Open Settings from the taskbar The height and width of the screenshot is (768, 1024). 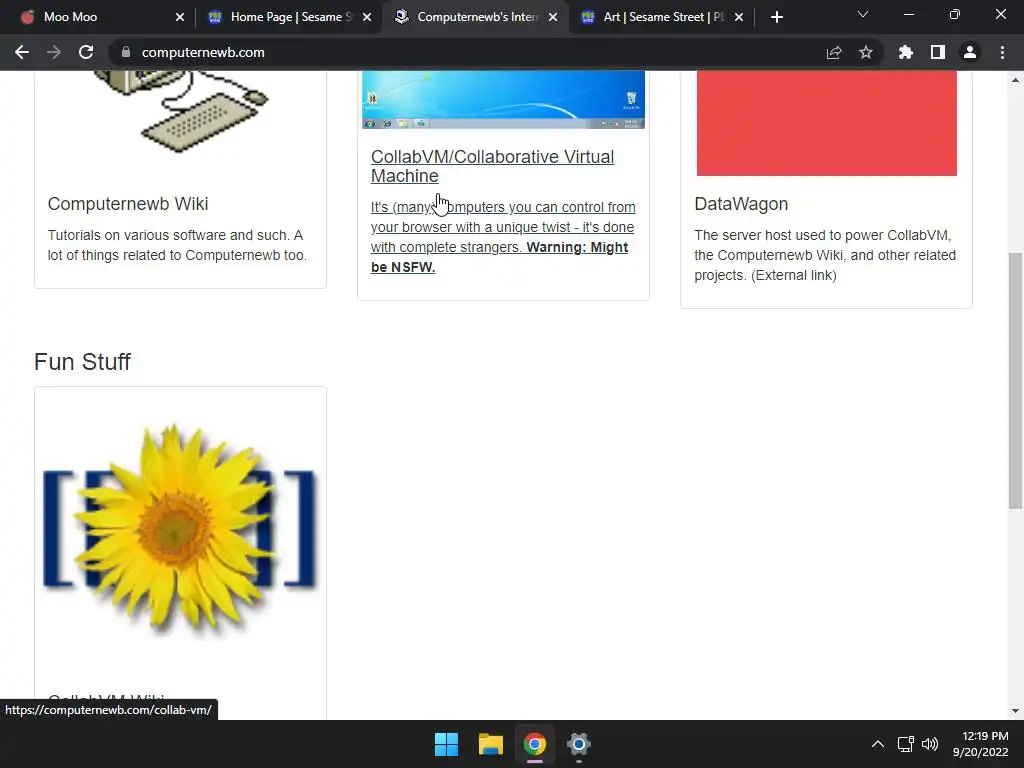(x=579, y=744)
